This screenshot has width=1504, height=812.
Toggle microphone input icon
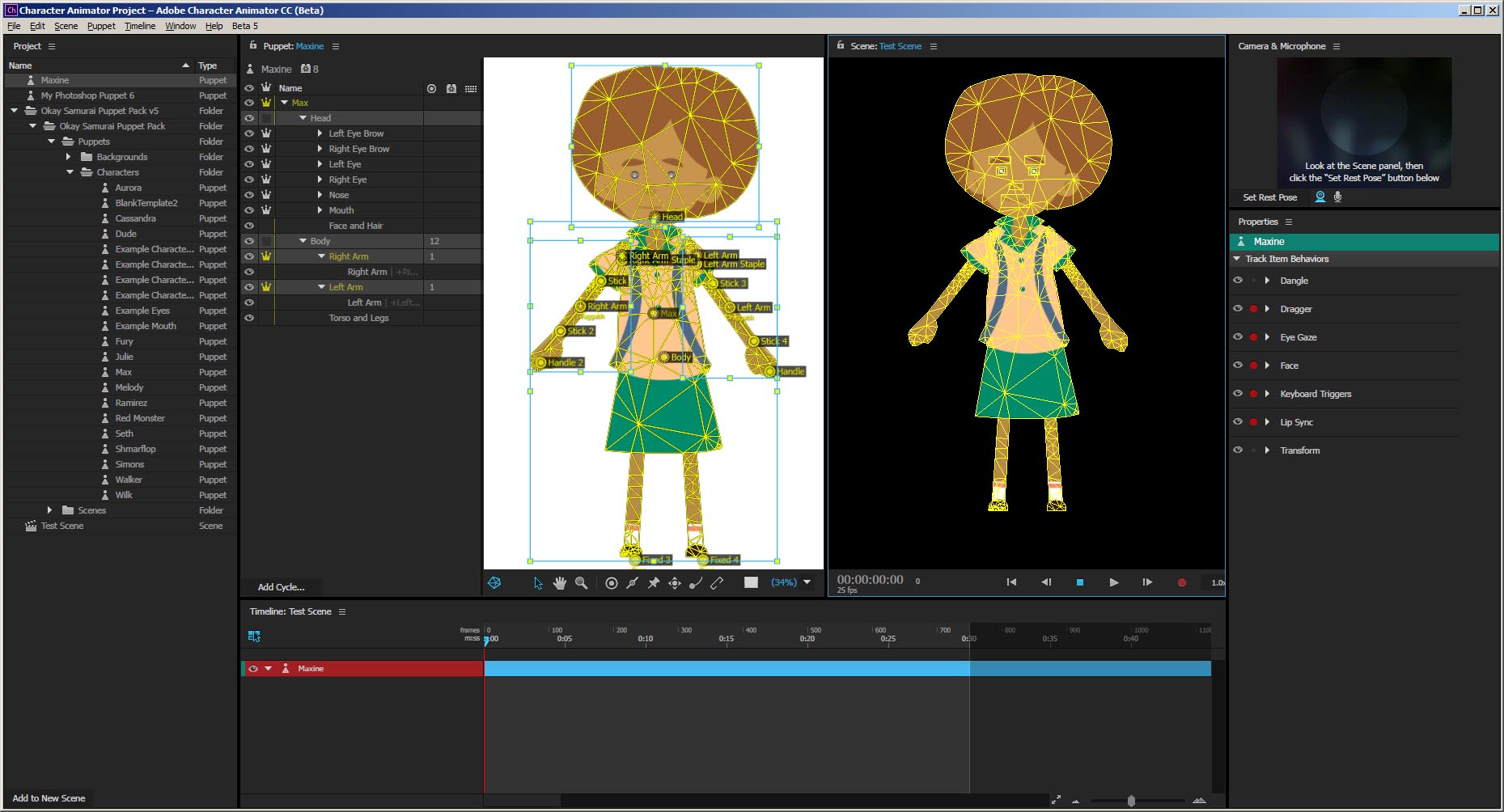click(1337, 197)
